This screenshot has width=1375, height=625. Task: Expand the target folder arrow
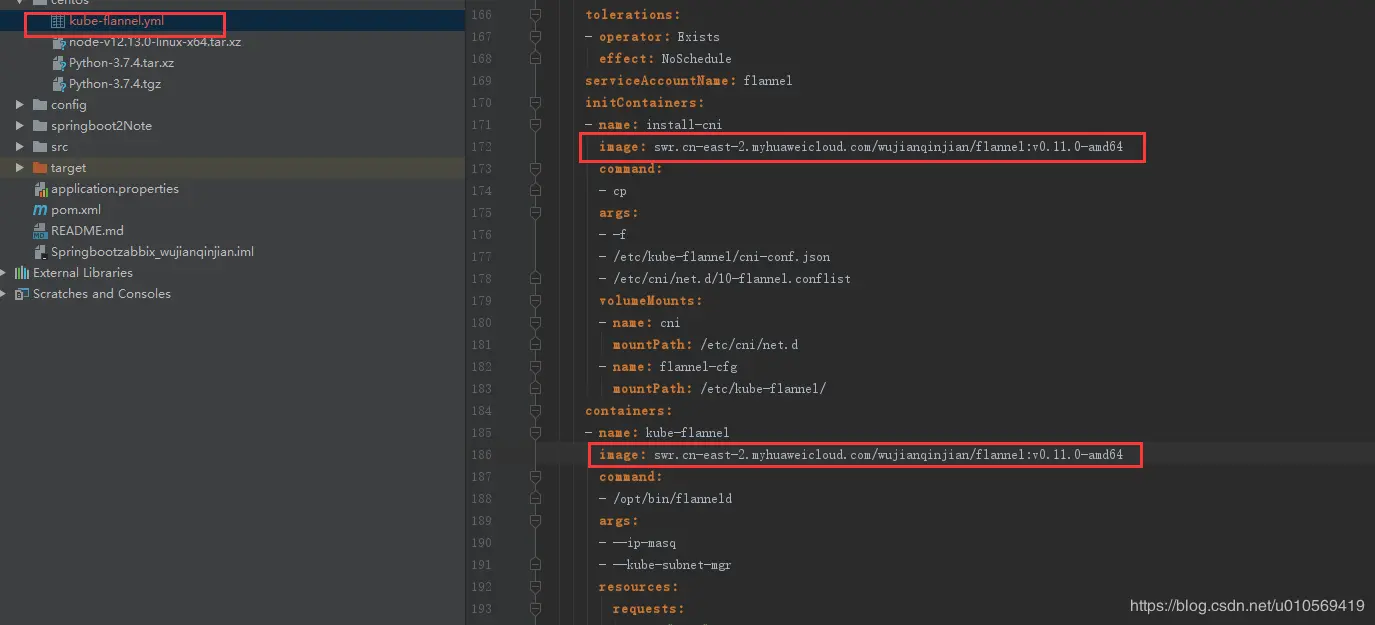coord(20,168)
